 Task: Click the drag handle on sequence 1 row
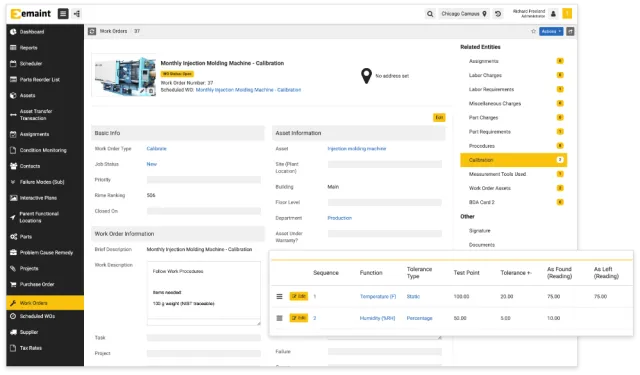pyautogui.click(x=279, y=297)
